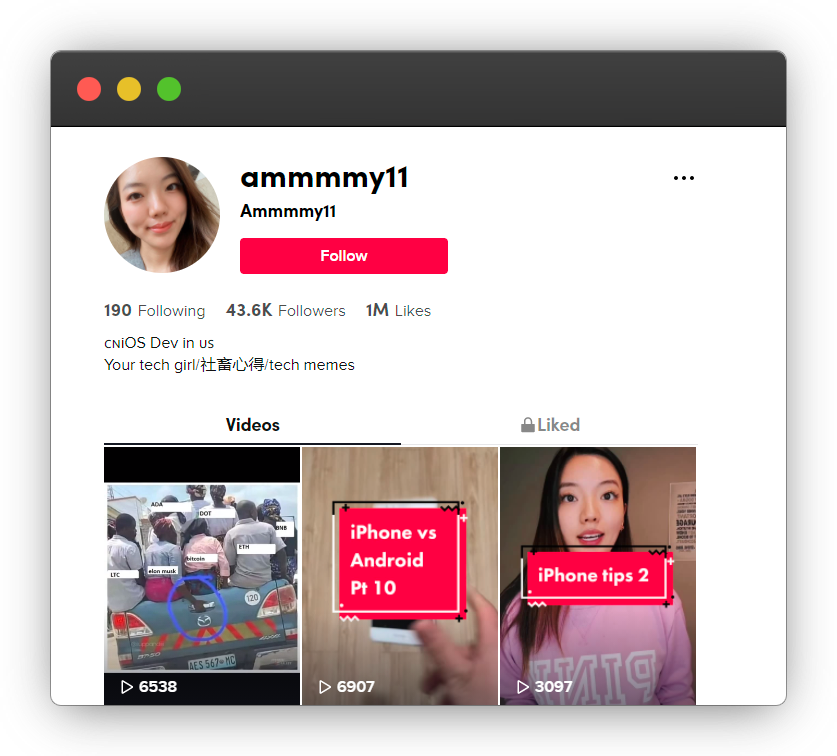Click the play icon beside 3097
Image resolution: width=837 pixels, height=756 pixels.
coord(523,687)
